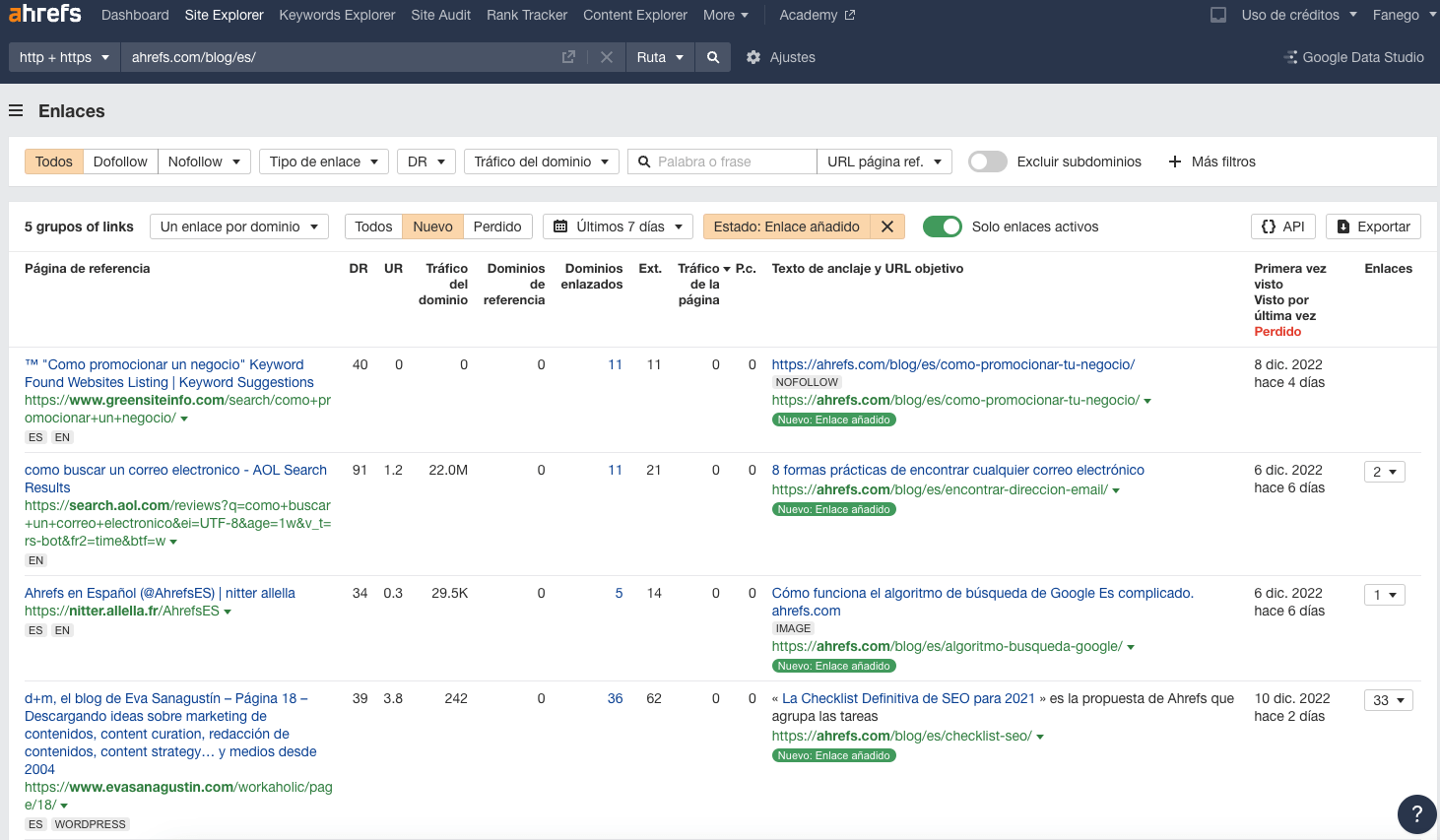This screenshot has height=840, width=1440.
Task: Clear the URL field with the X icon
Action: tap(606, 56)
